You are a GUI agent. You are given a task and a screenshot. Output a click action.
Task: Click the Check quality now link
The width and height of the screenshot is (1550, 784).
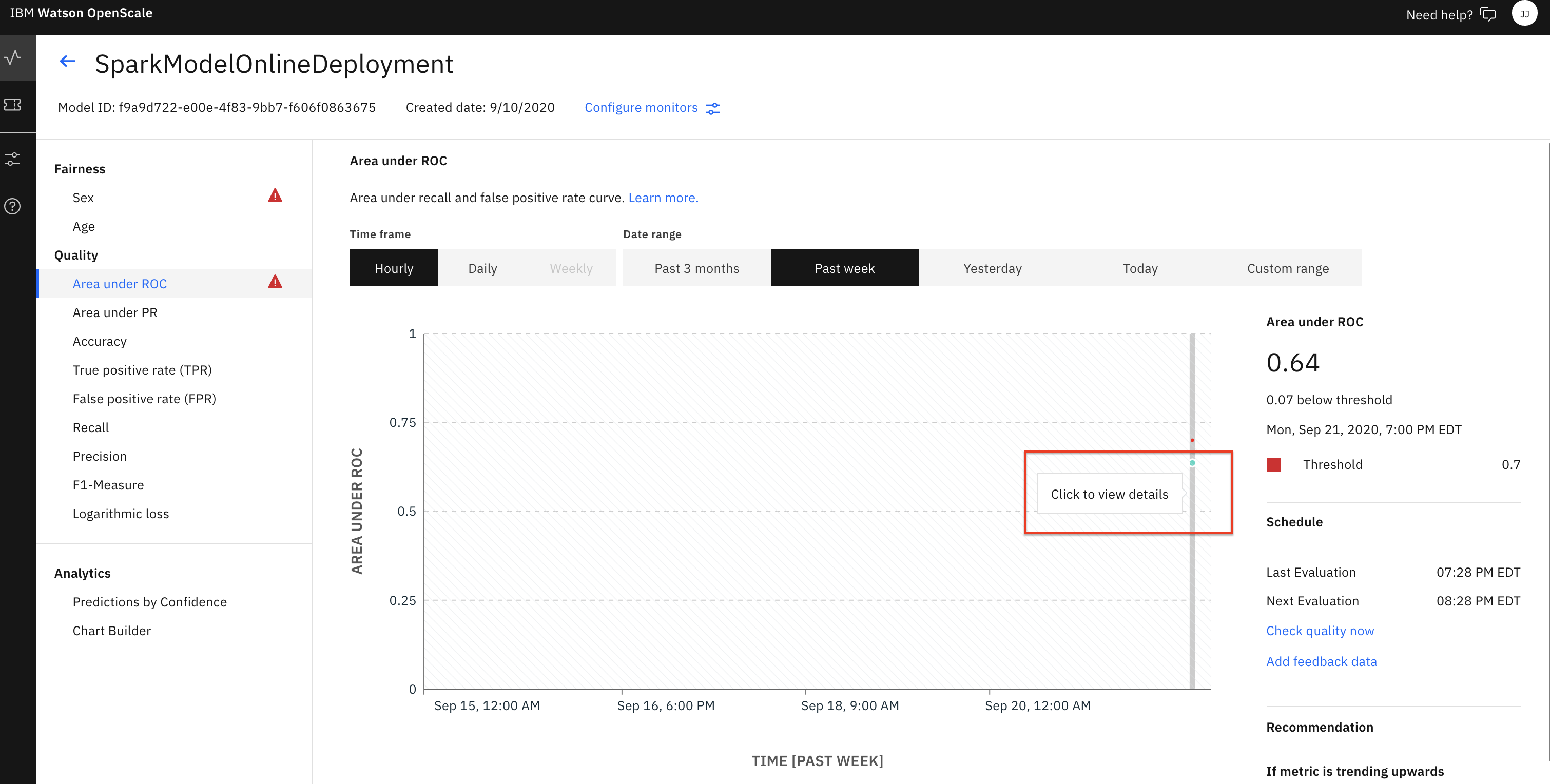[x=1320, y=631]
